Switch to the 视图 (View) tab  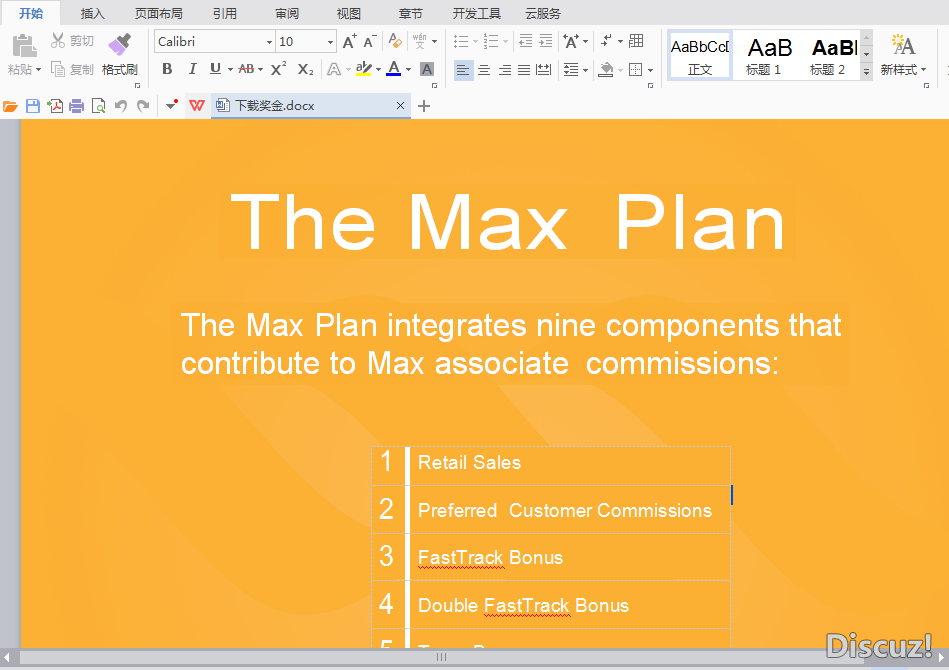click(349, 13)
